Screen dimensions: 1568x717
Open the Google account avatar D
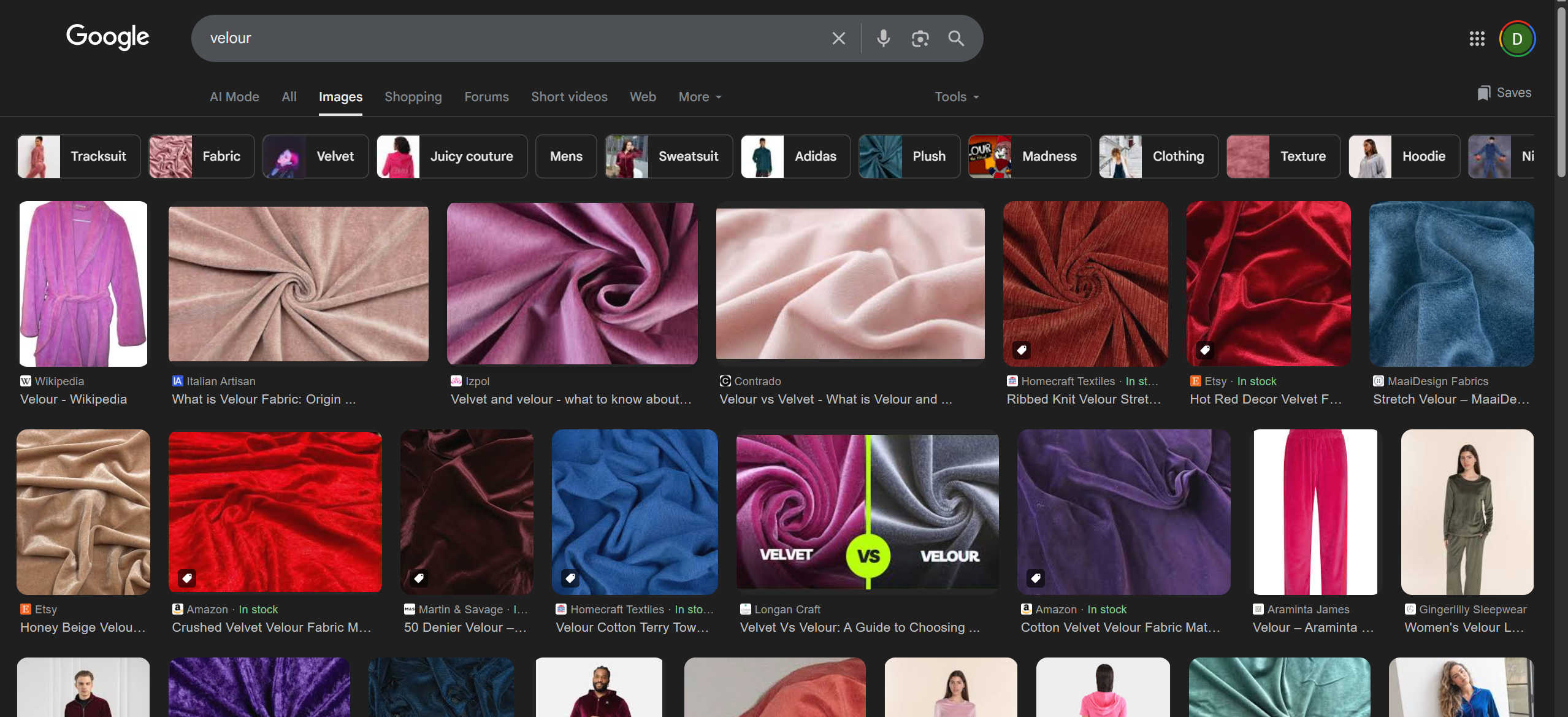pyautogui.click(x=1517, y=39)
